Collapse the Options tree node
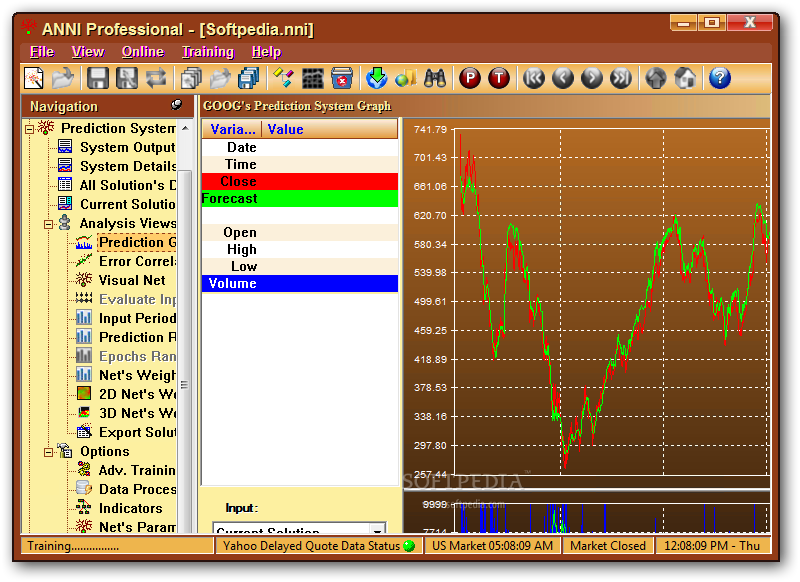800x582 pixels. tap(48, 452)
